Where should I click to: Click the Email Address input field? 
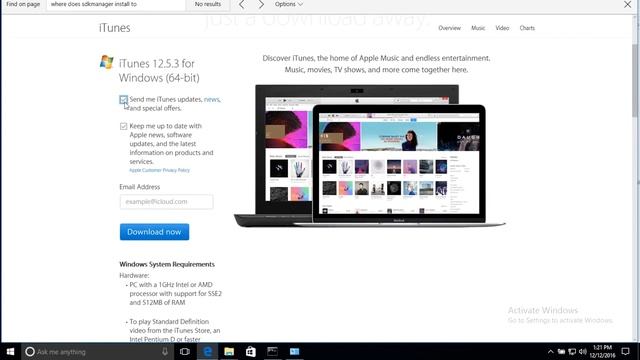(167, 202)
